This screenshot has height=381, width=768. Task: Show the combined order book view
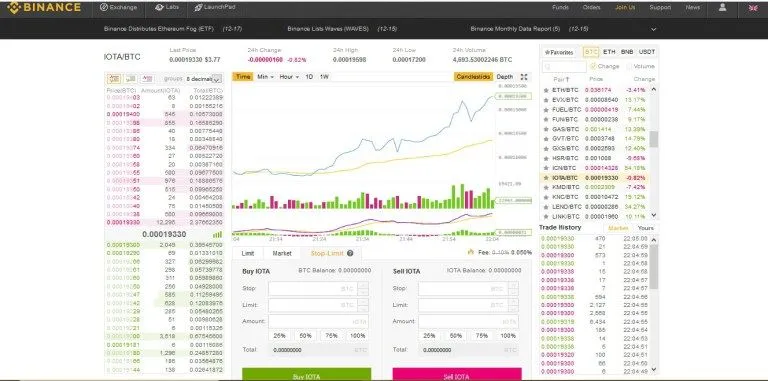[114, 78]
